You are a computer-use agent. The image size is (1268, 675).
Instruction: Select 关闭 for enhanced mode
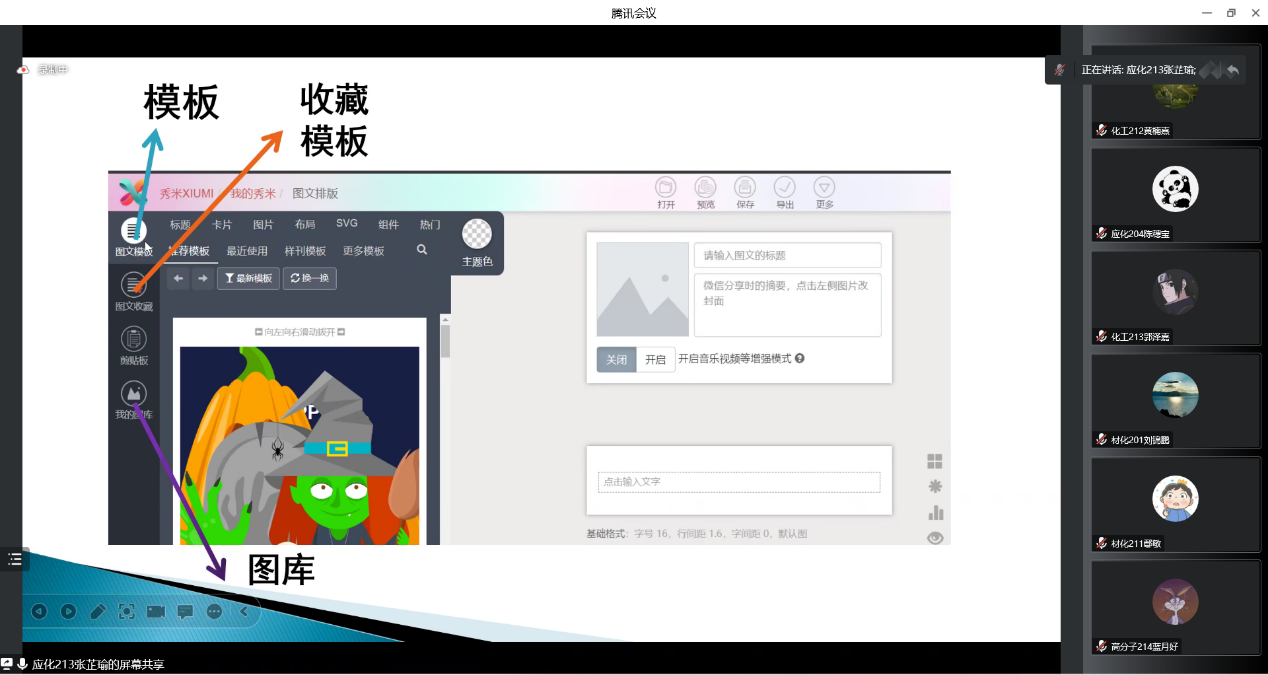pos(617,360)
